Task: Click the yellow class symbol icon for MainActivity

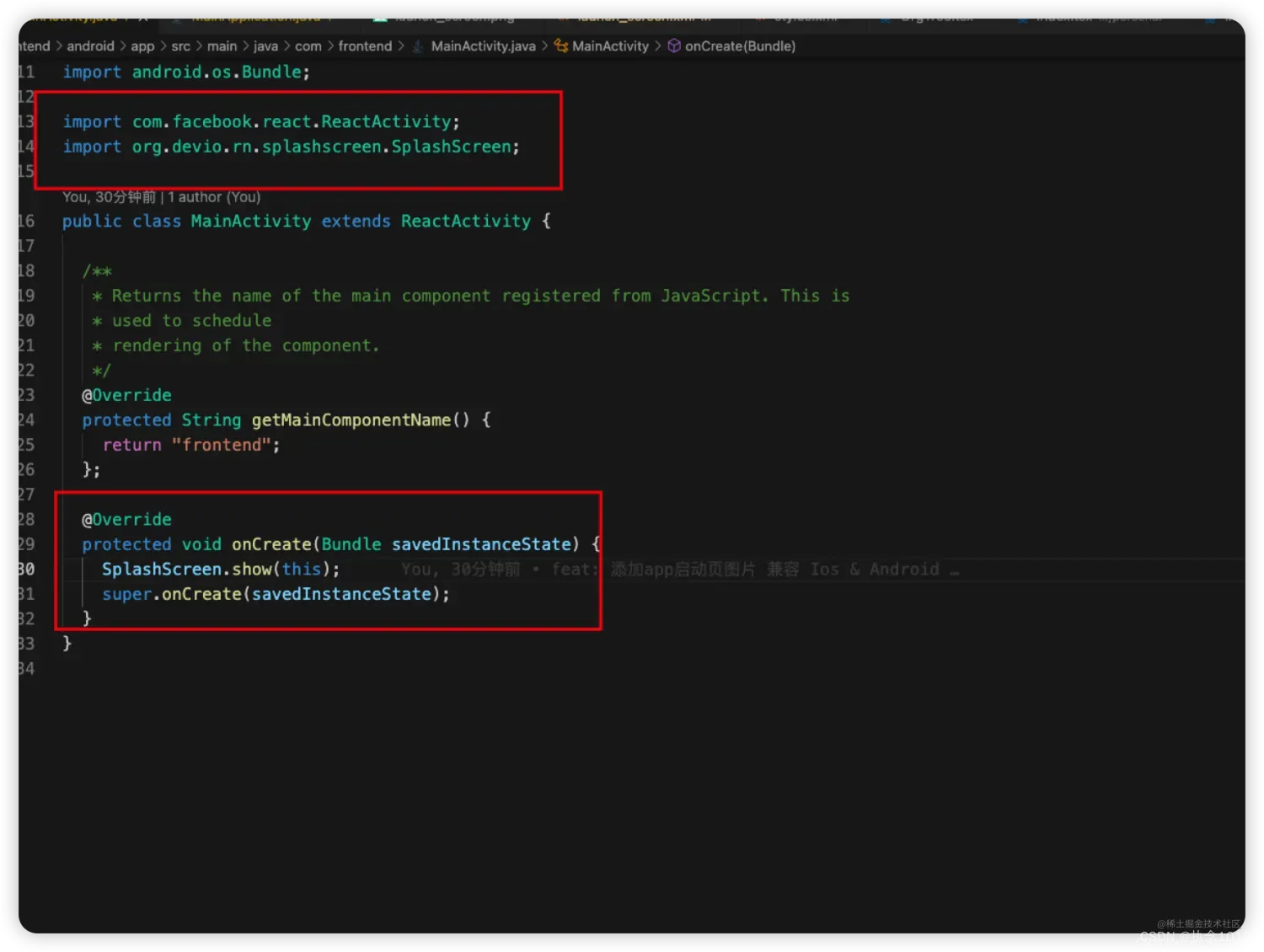Action: click(560, 46)
